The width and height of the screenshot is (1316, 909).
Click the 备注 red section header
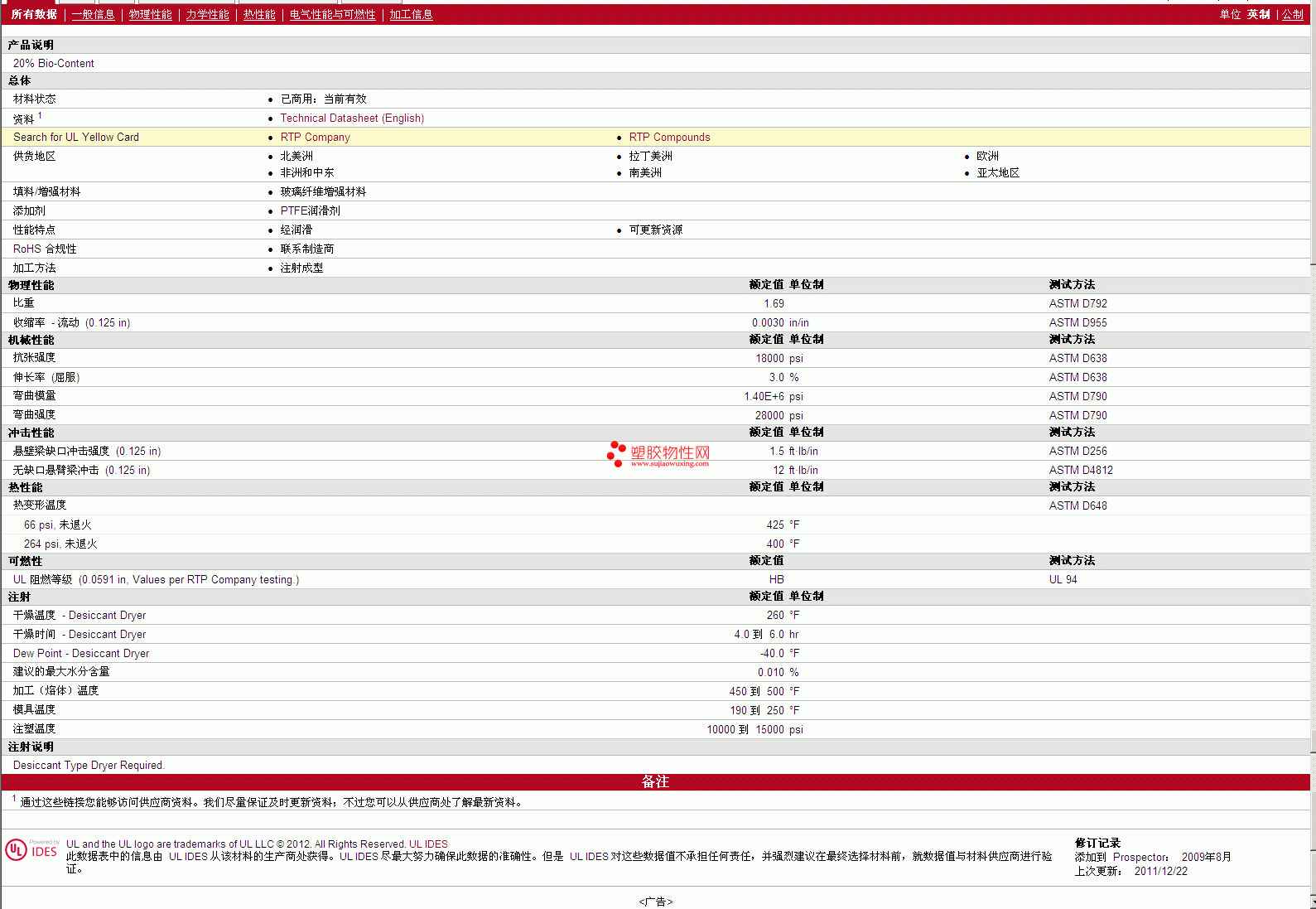pos(655,781)
